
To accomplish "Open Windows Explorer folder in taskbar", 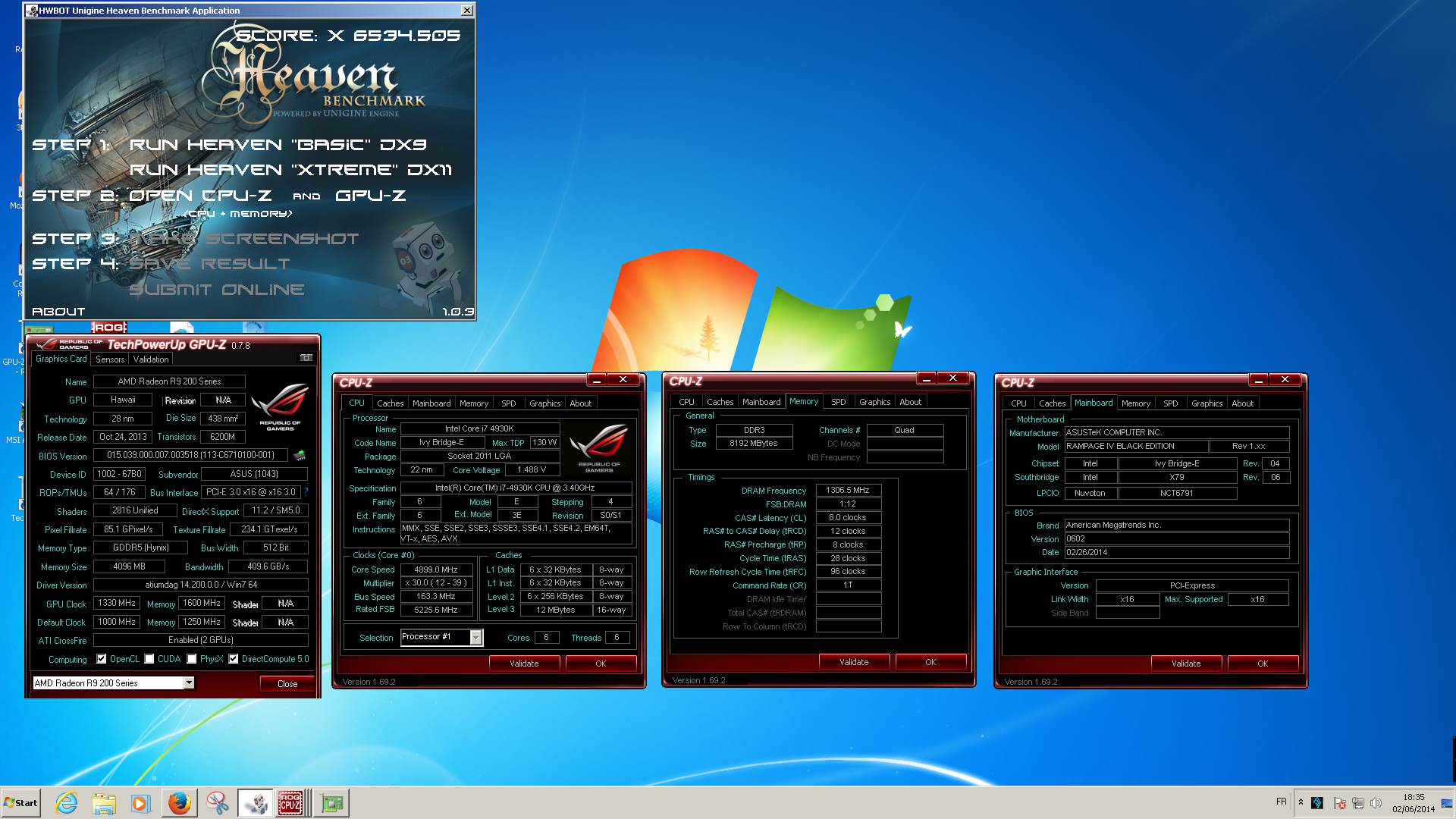I will point(104,803).
